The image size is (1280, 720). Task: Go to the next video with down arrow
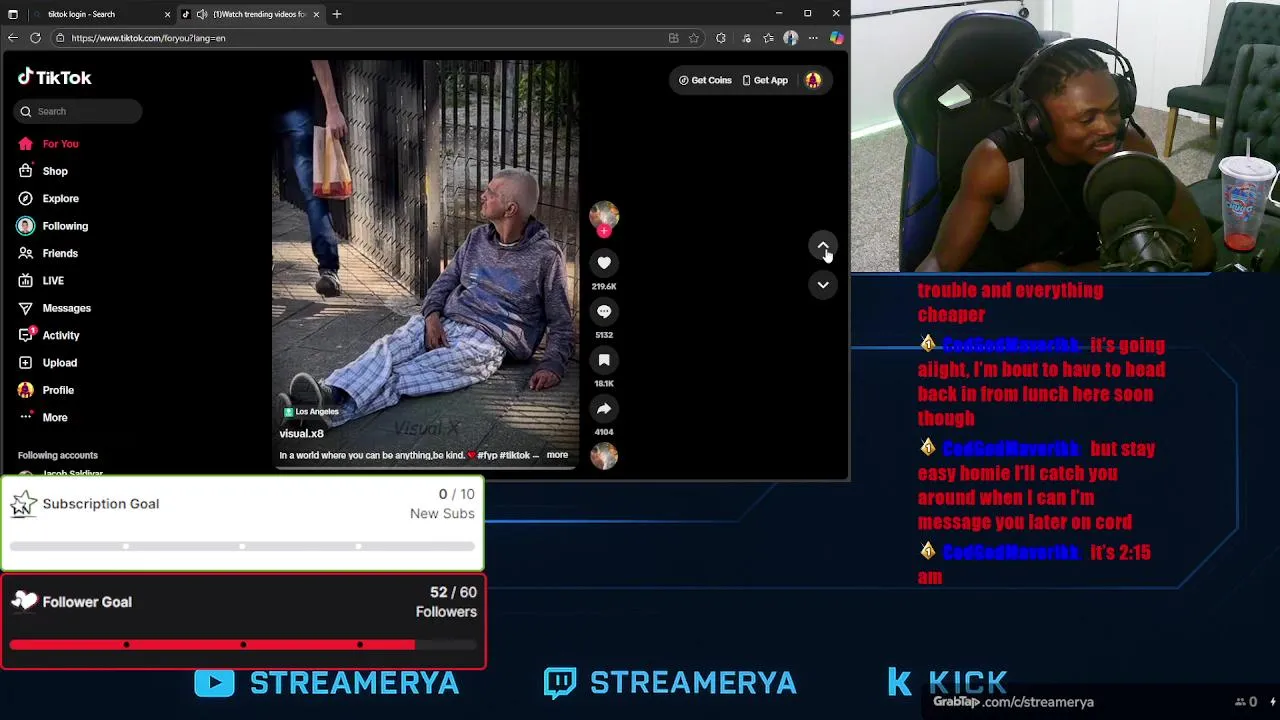(x=823, y=285)
